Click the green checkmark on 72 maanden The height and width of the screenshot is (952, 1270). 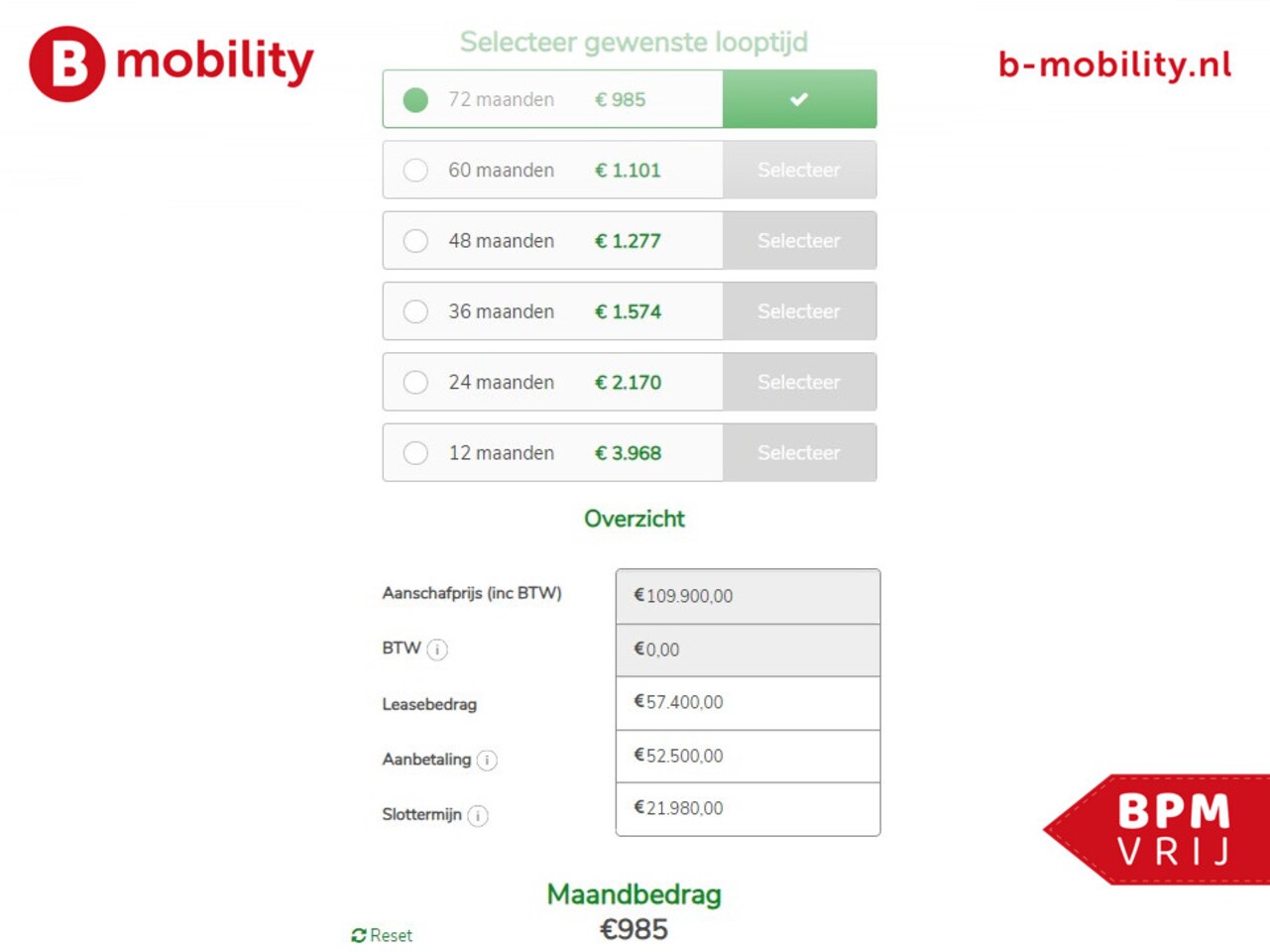799,99
